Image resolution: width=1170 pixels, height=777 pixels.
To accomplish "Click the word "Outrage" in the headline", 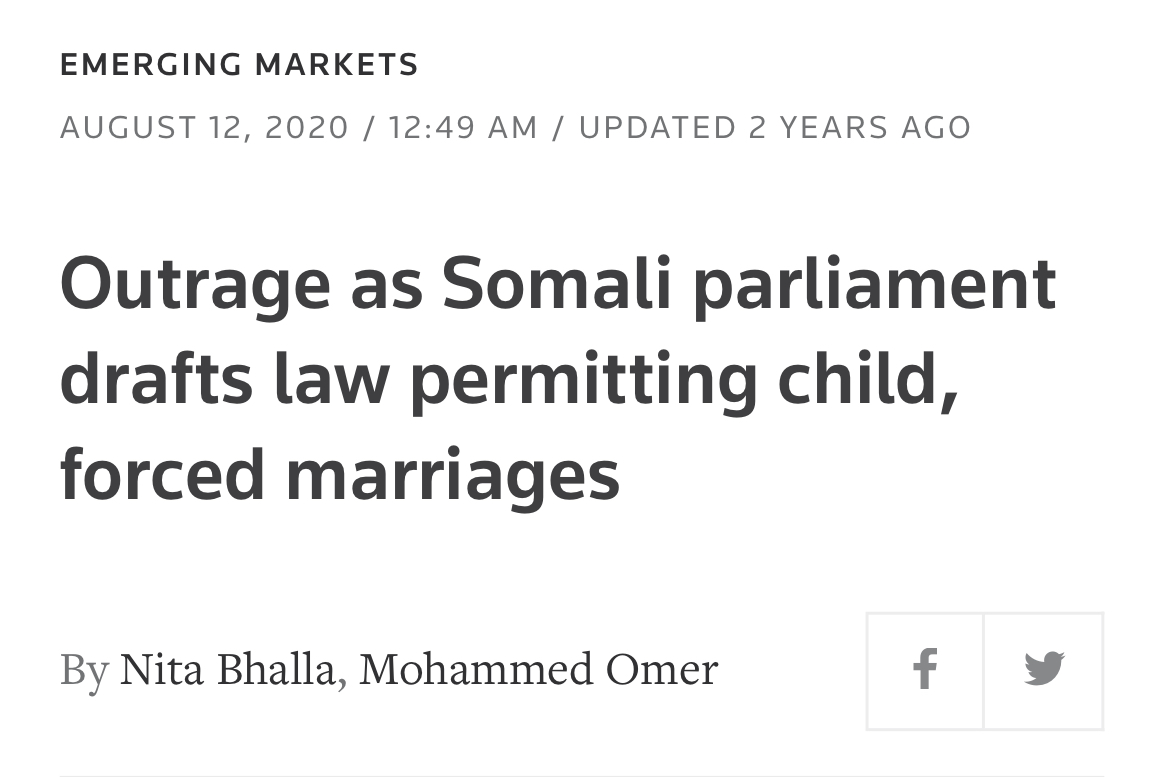I will [x=195, y=286].
